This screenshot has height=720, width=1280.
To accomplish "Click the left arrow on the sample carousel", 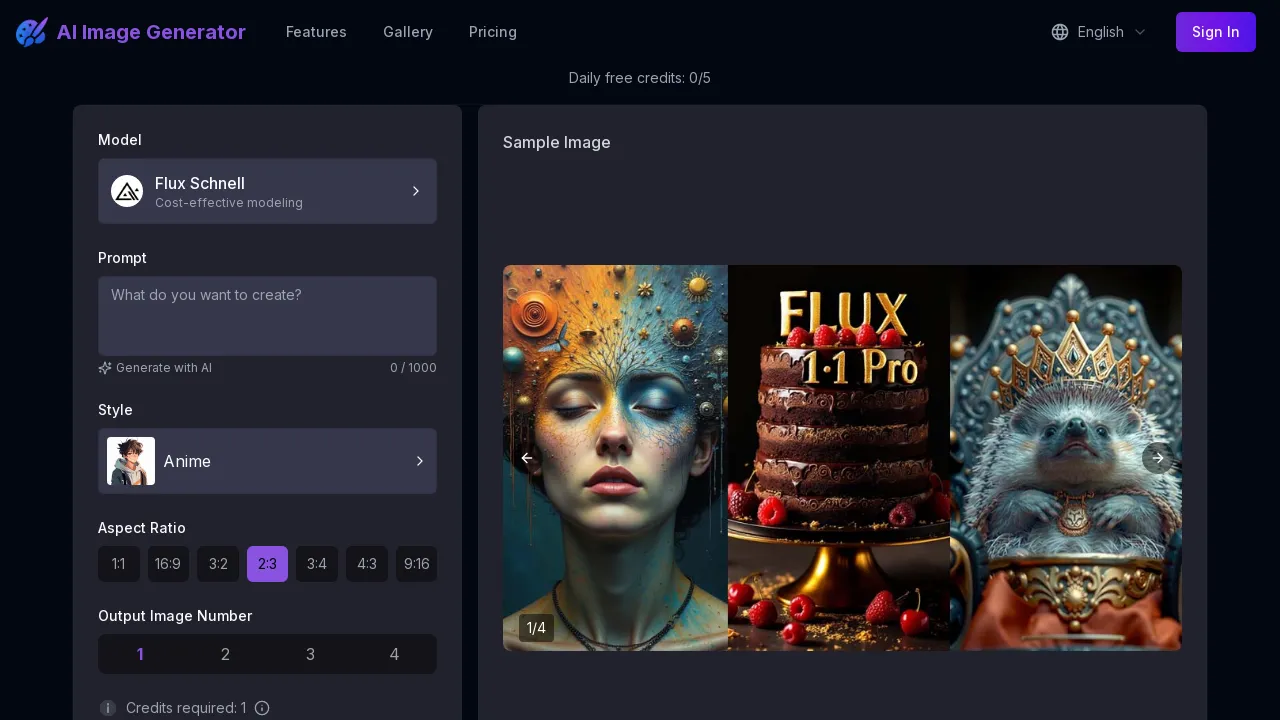I will tap(527, 458).
